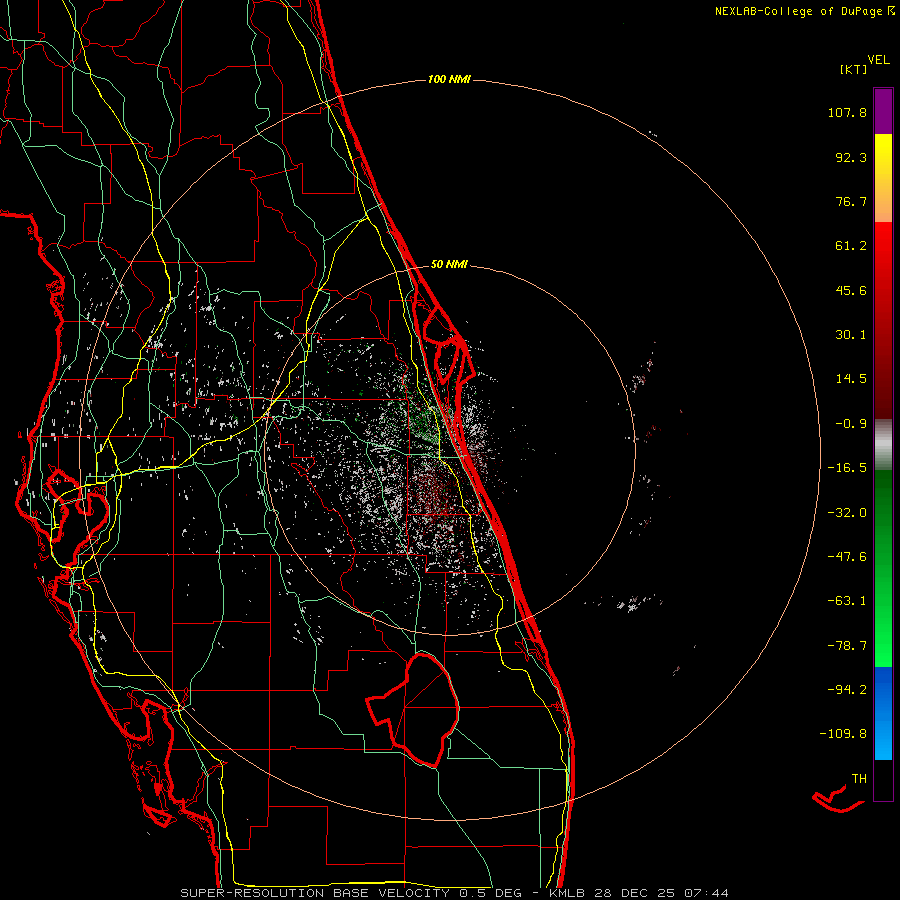Screen dimensions: 900x900
Task: Click the 61.2 legend value
Action: (x=851, y=246)
